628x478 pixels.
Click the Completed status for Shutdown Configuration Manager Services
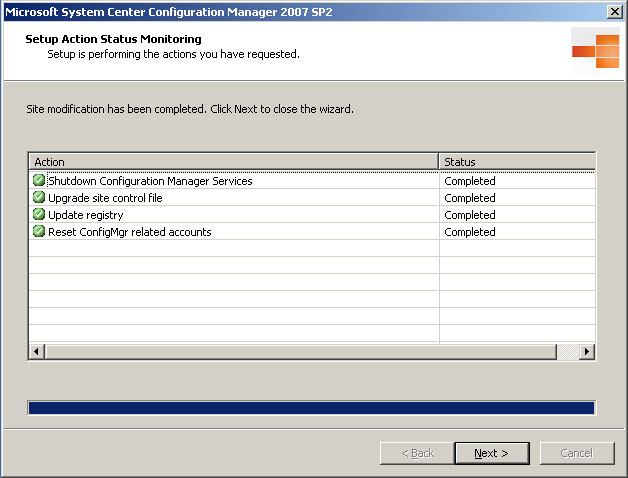tap(470, 181)
